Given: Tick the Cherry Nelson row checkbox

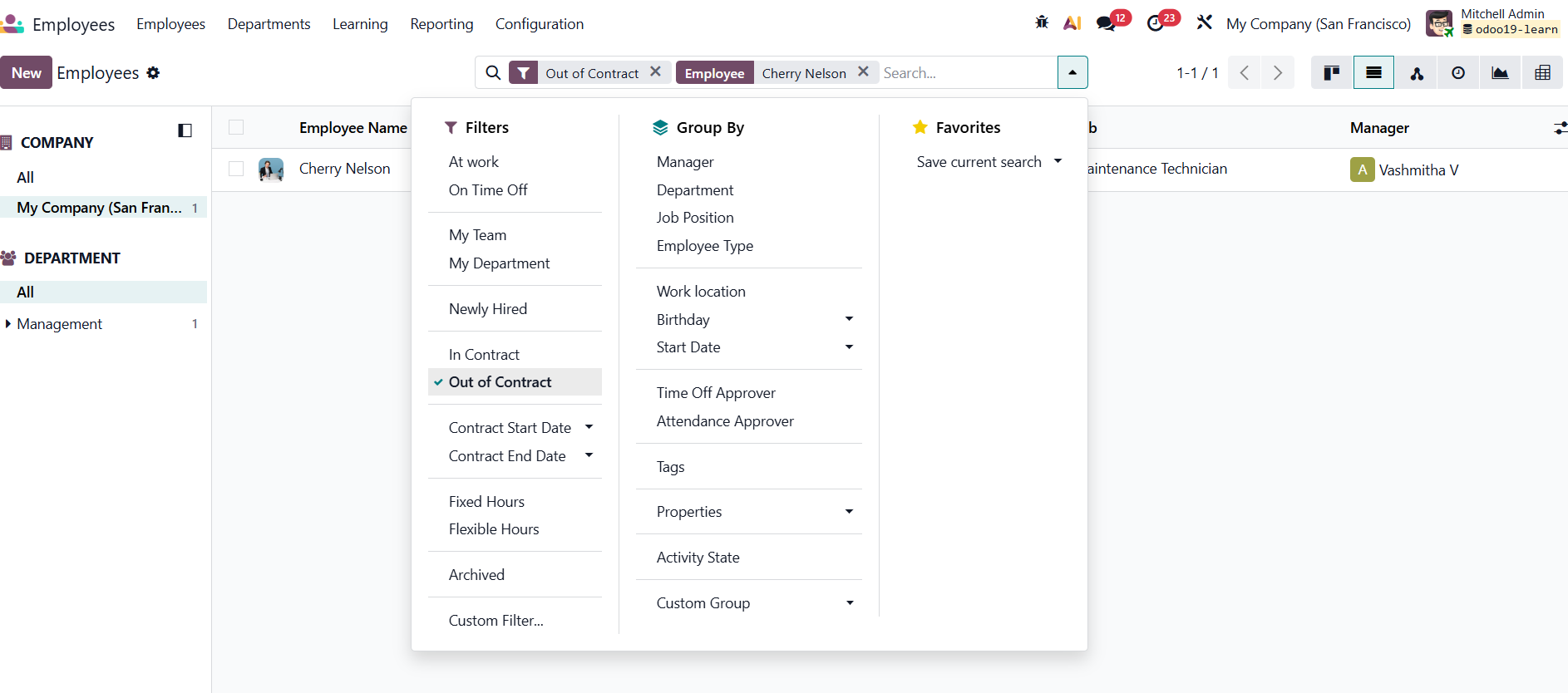Looking at the screenshot, I should coord(236,169).
